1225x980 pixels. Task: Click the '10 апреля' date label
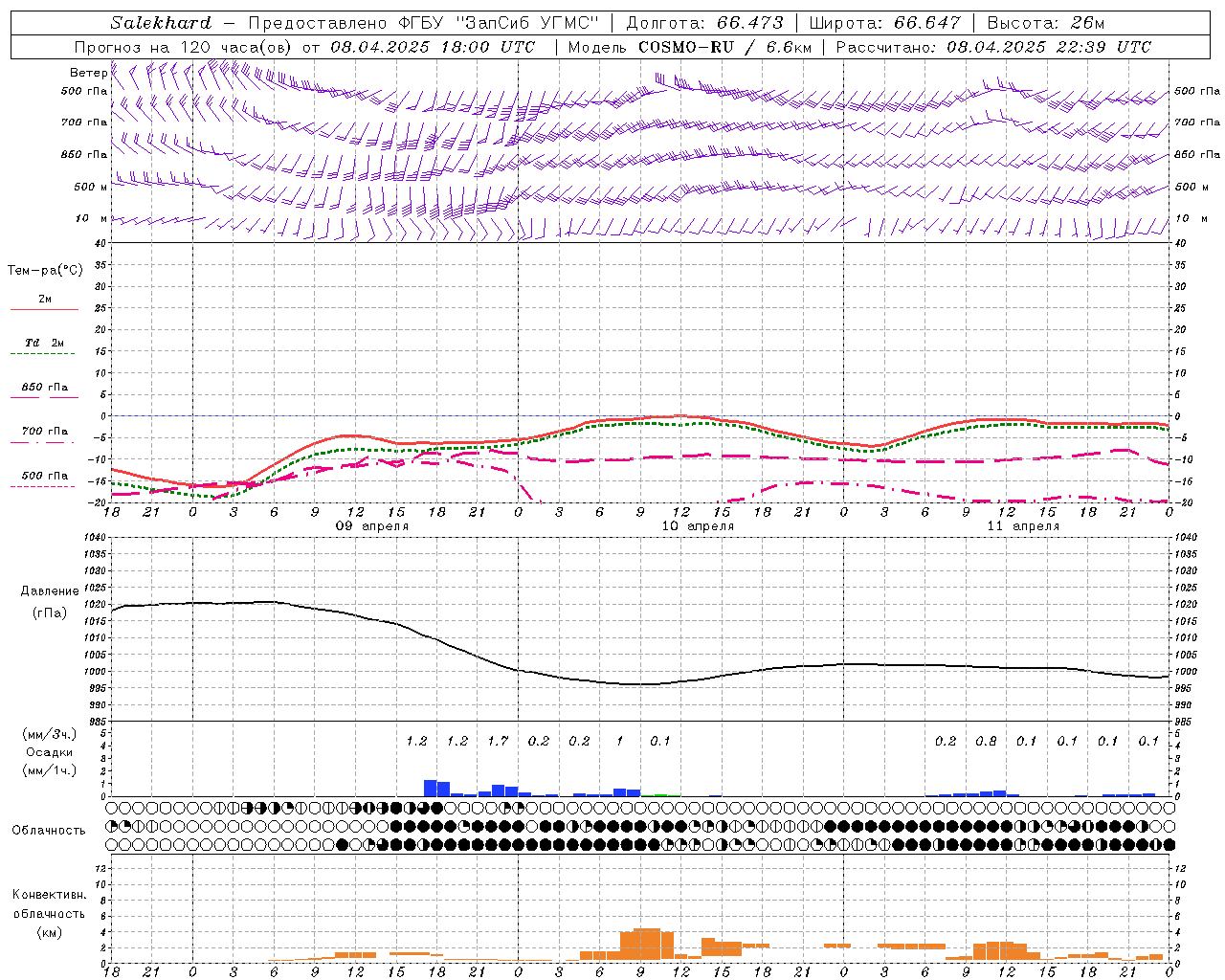tap(698, 526)
